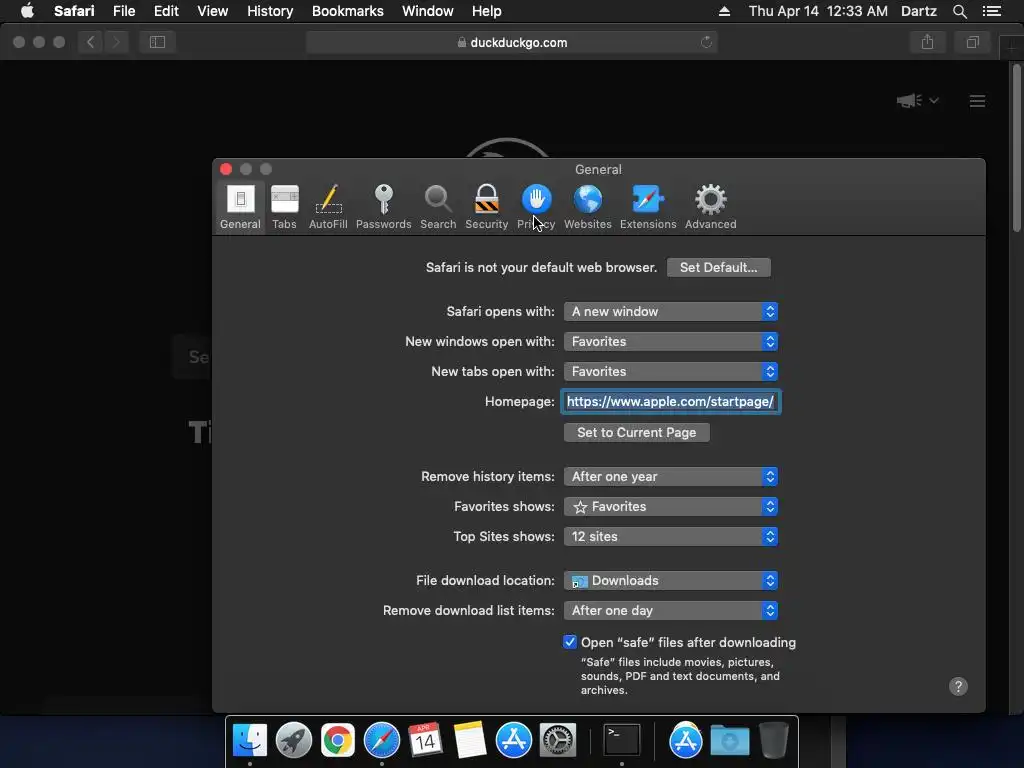This screenshot has width=1024, height=768.
Task: Open the Downloads folder in the Dock
Action: pyautogui.click(x=729, y=740)
